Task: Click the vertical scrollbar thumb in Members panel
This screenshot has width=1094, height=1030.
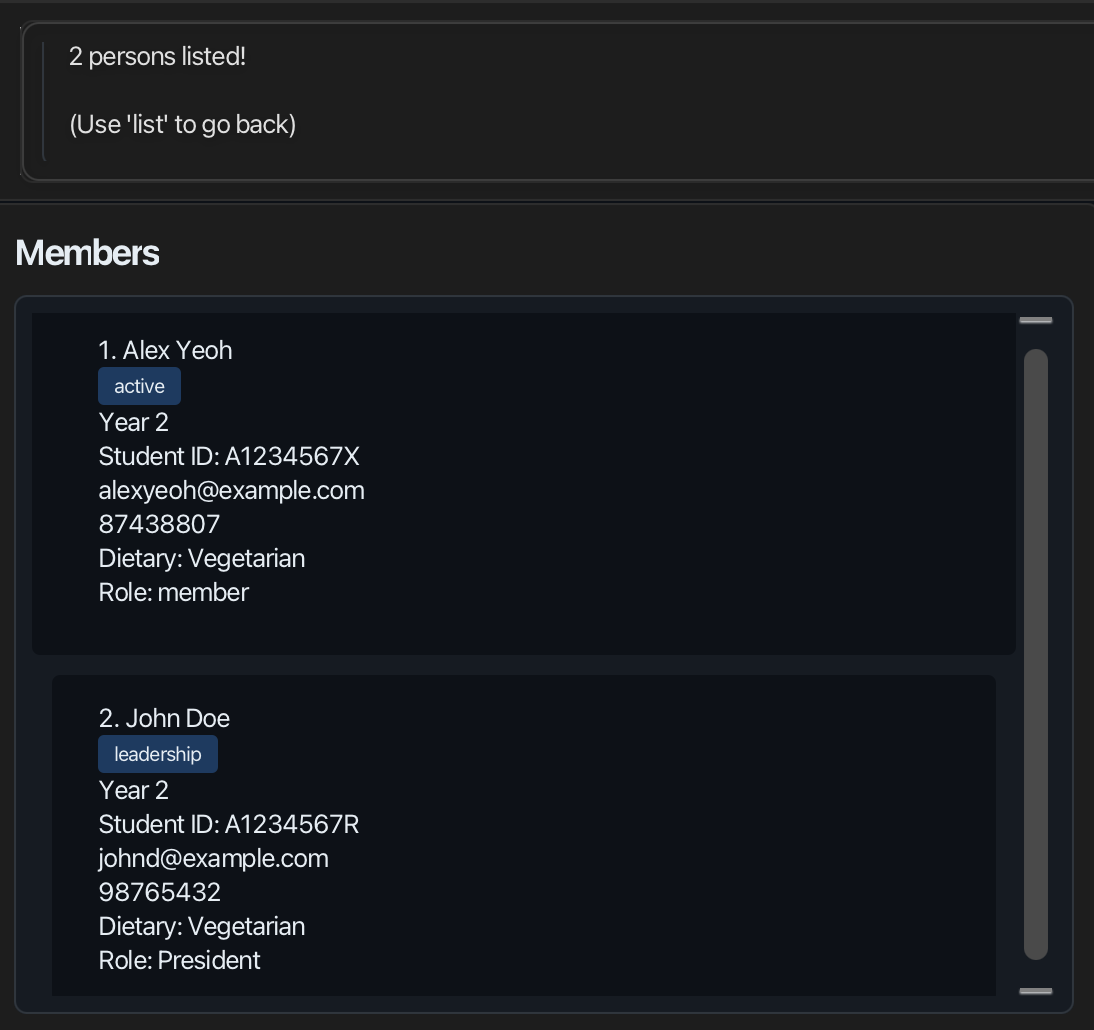Action: click(1035, 655)
